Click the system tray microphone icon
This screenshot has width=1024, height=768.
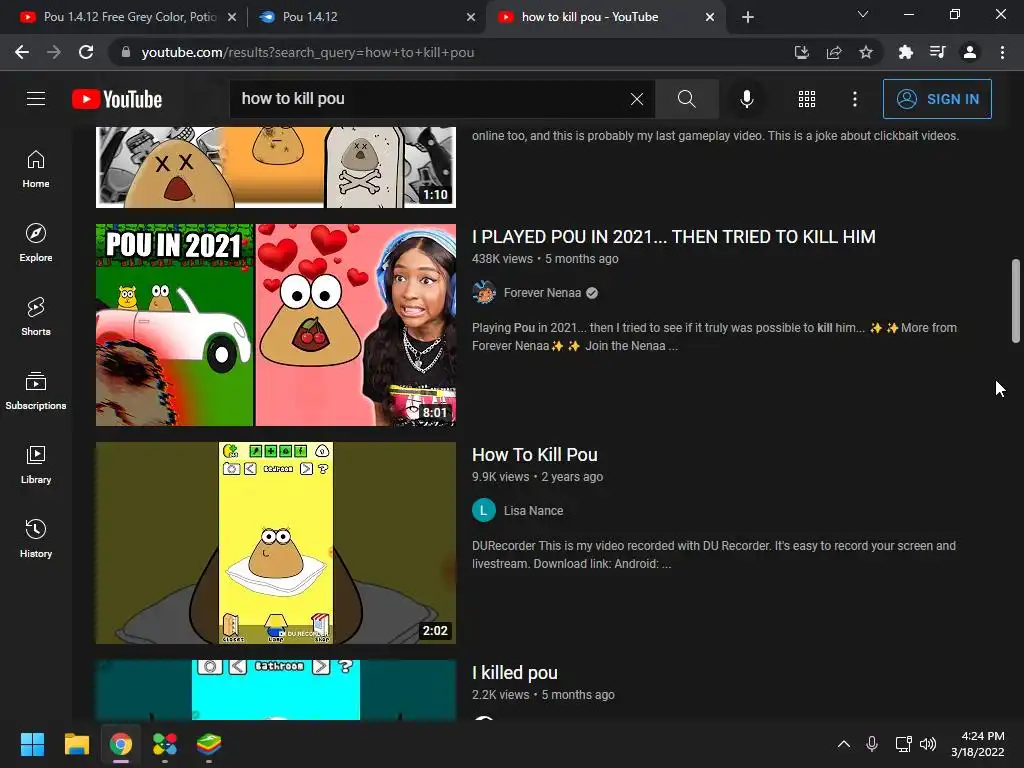click(872, 744)
